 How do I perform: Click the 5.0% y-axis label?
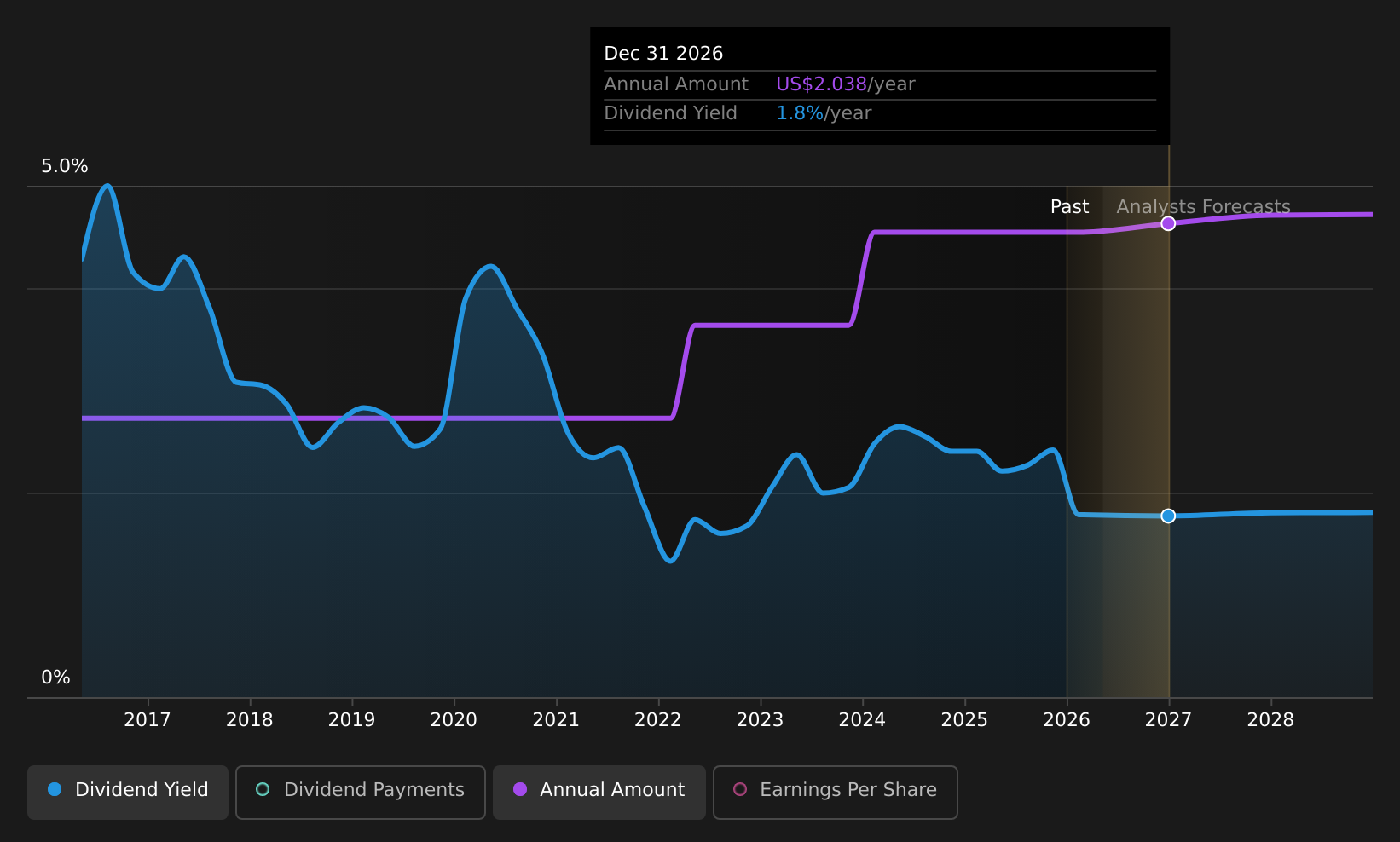[65, 166]
